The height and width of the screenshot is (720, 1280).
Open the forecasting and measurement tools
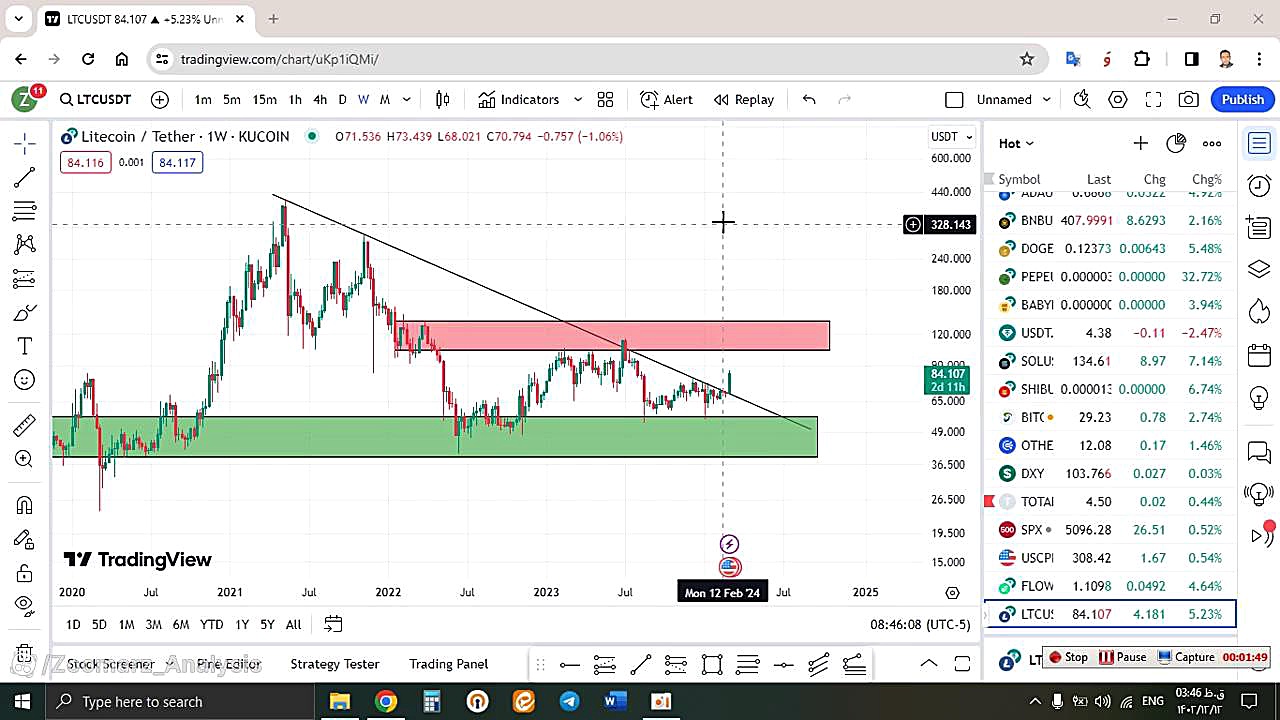tap(25, 279)
